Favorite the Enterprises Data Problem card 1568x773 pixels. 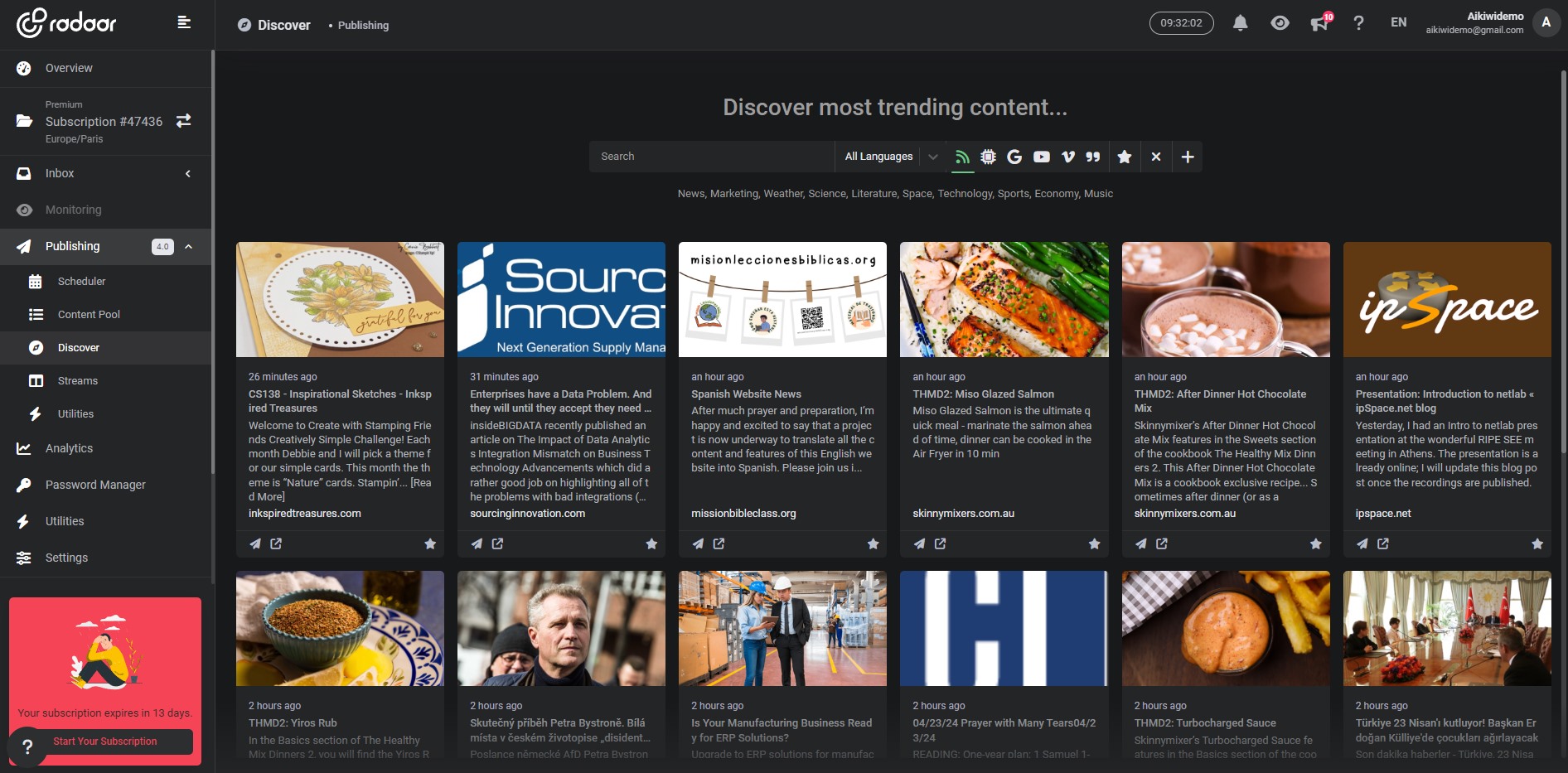pyautogui.click(x=651, y=544)
